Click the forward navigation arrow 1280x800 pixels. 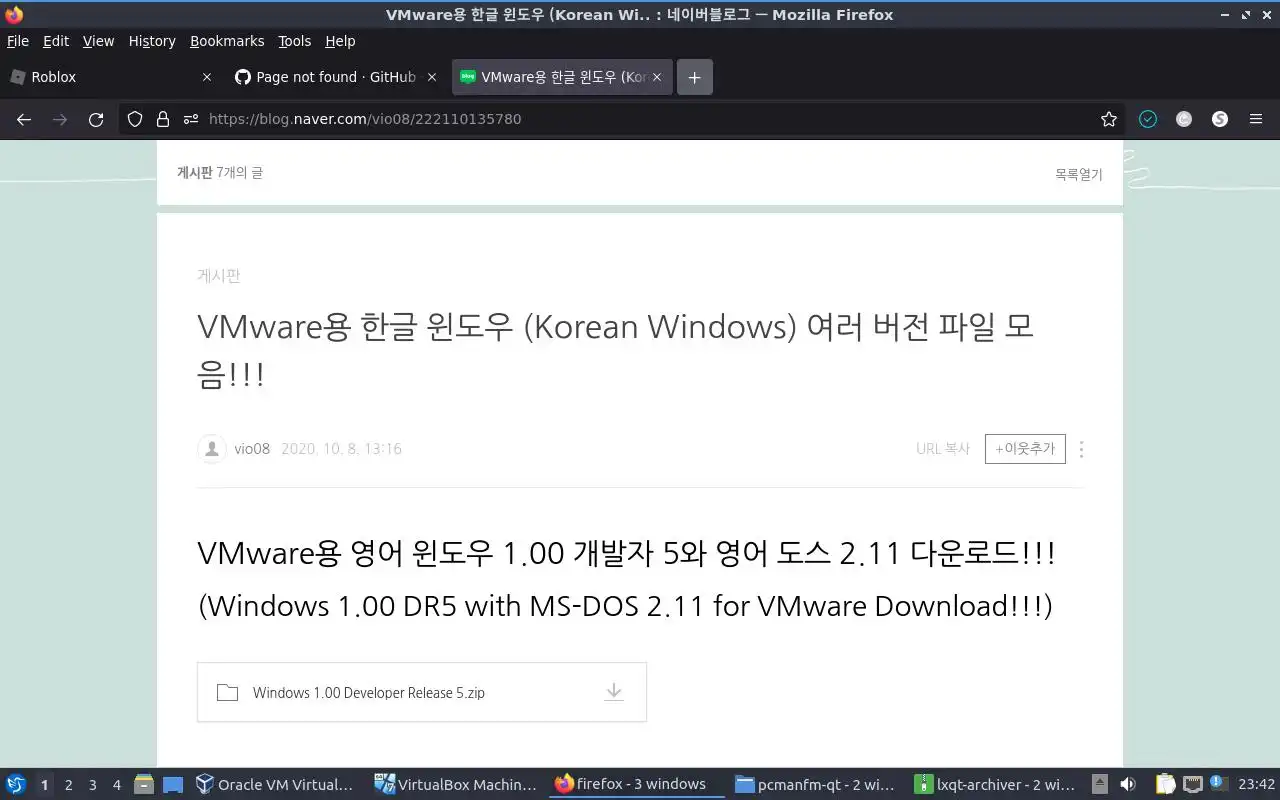[x=60, y=119]
